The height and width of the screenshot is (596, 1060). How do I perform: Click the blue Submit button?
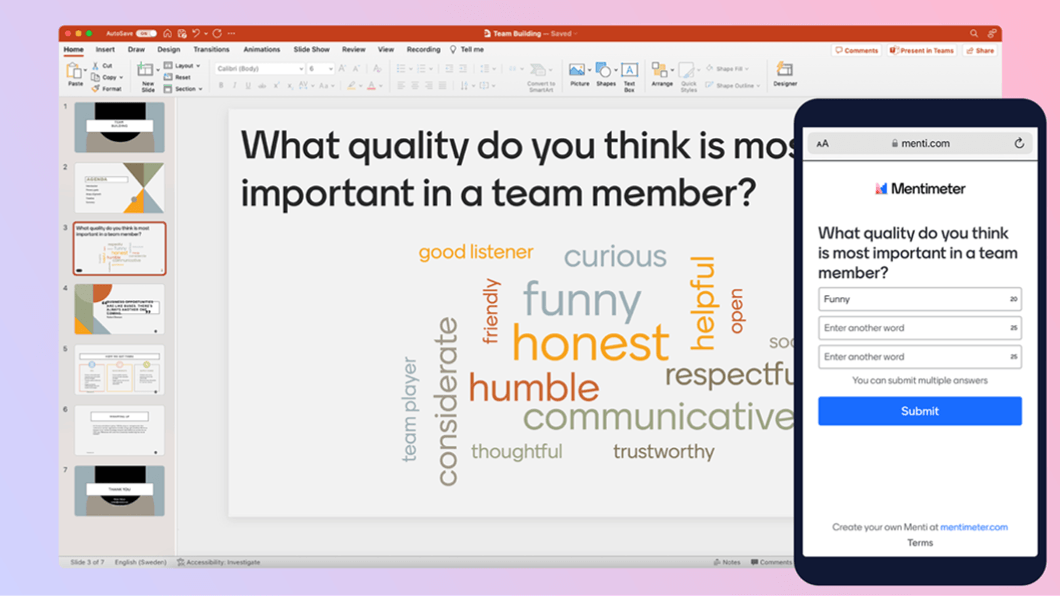coord(919,411)
